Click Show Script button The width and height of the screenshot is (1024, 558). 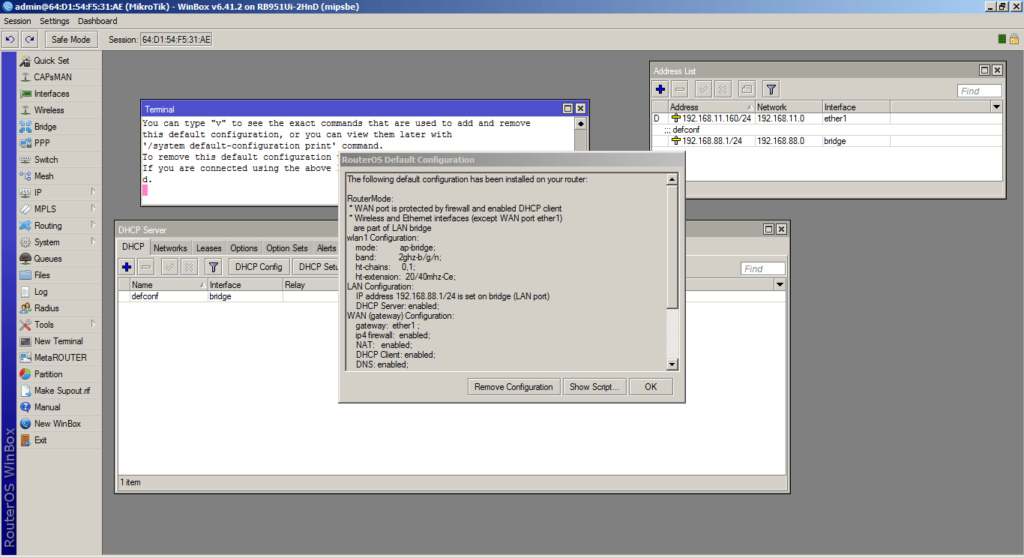click(594, 387)
